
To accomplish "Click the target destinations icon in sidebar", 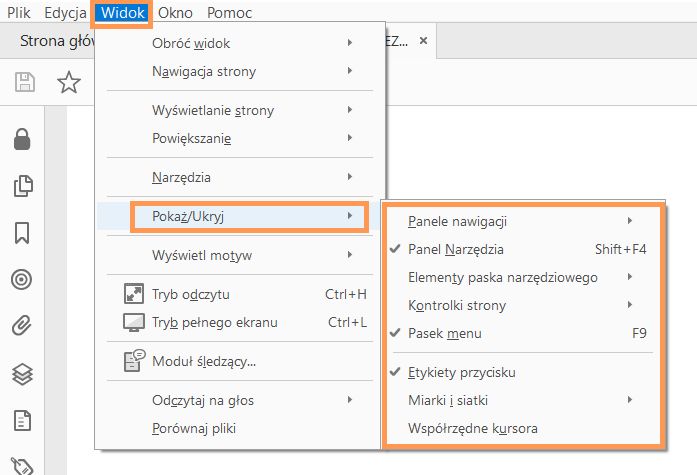I will click(x=22, y=279).
